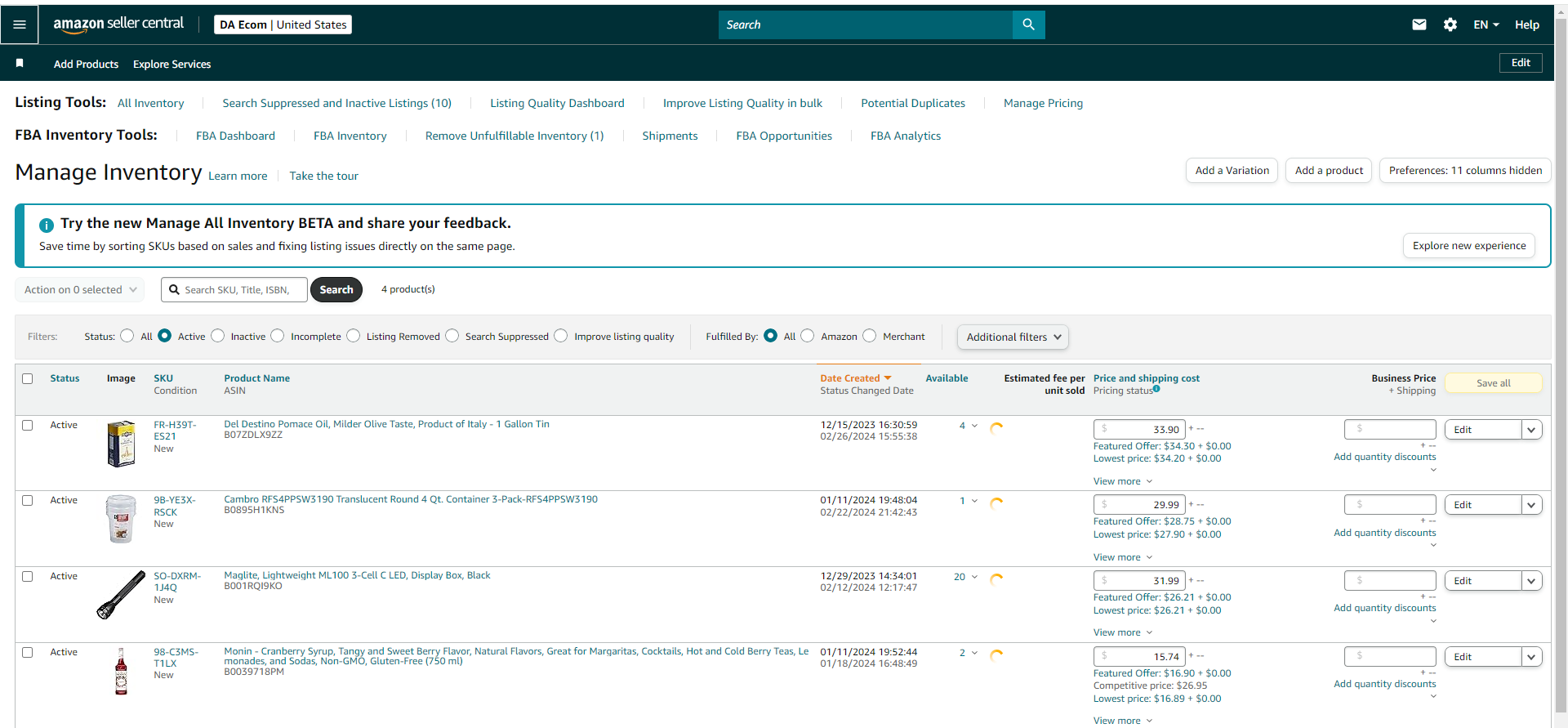Open Manage Pricing tool
This screenshot has height=728, width=1568.
[1043, 103]
